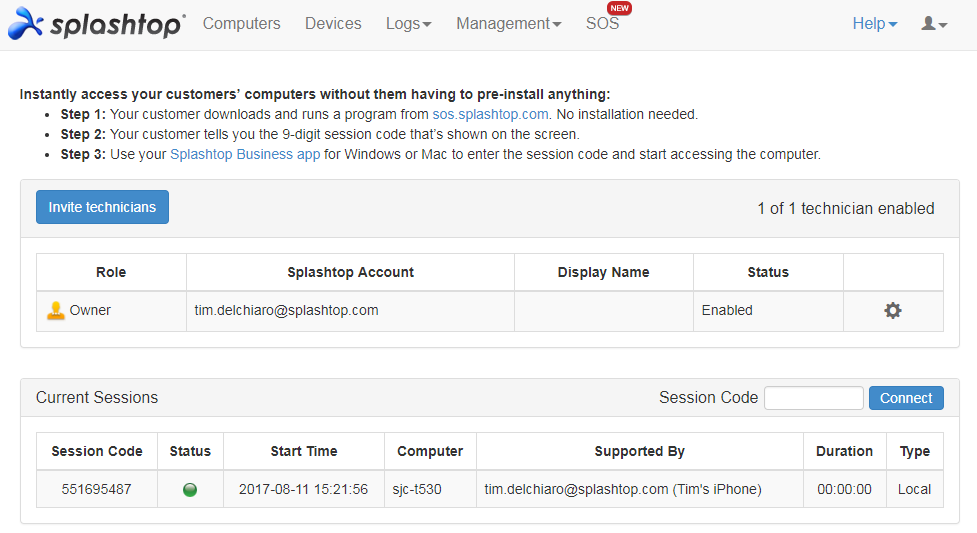This screenshot has height=533, width=977.
Task: Click the Splashtop logo
Action: pyautogui.click(x=97, y=24)
